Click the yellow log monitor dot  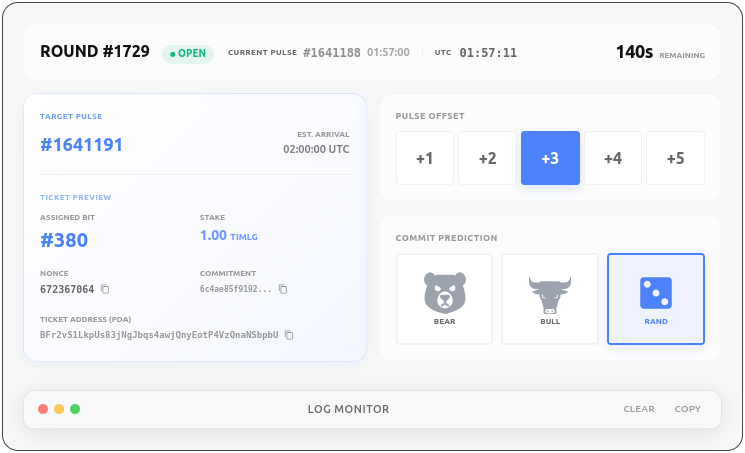point(59,409)
